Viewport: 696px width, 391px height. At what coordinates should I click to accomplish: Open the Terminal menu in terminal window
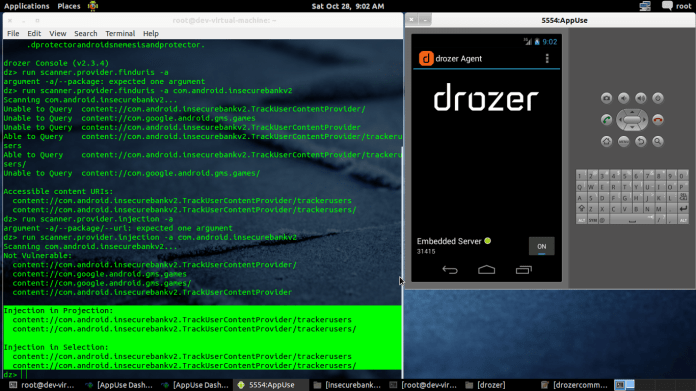(120, 33)
